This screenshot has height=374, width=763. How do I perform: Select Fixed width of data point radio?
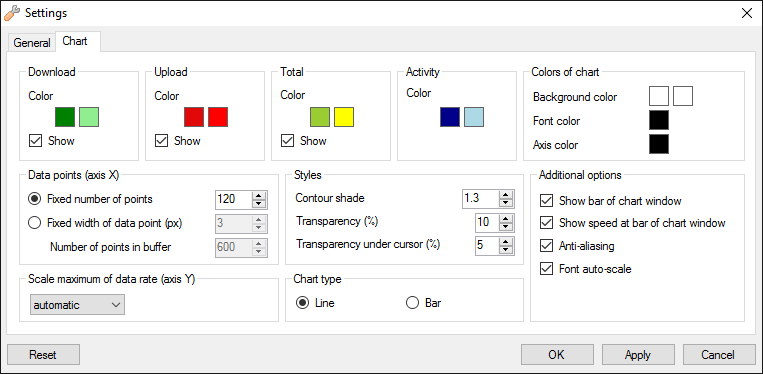35,223
